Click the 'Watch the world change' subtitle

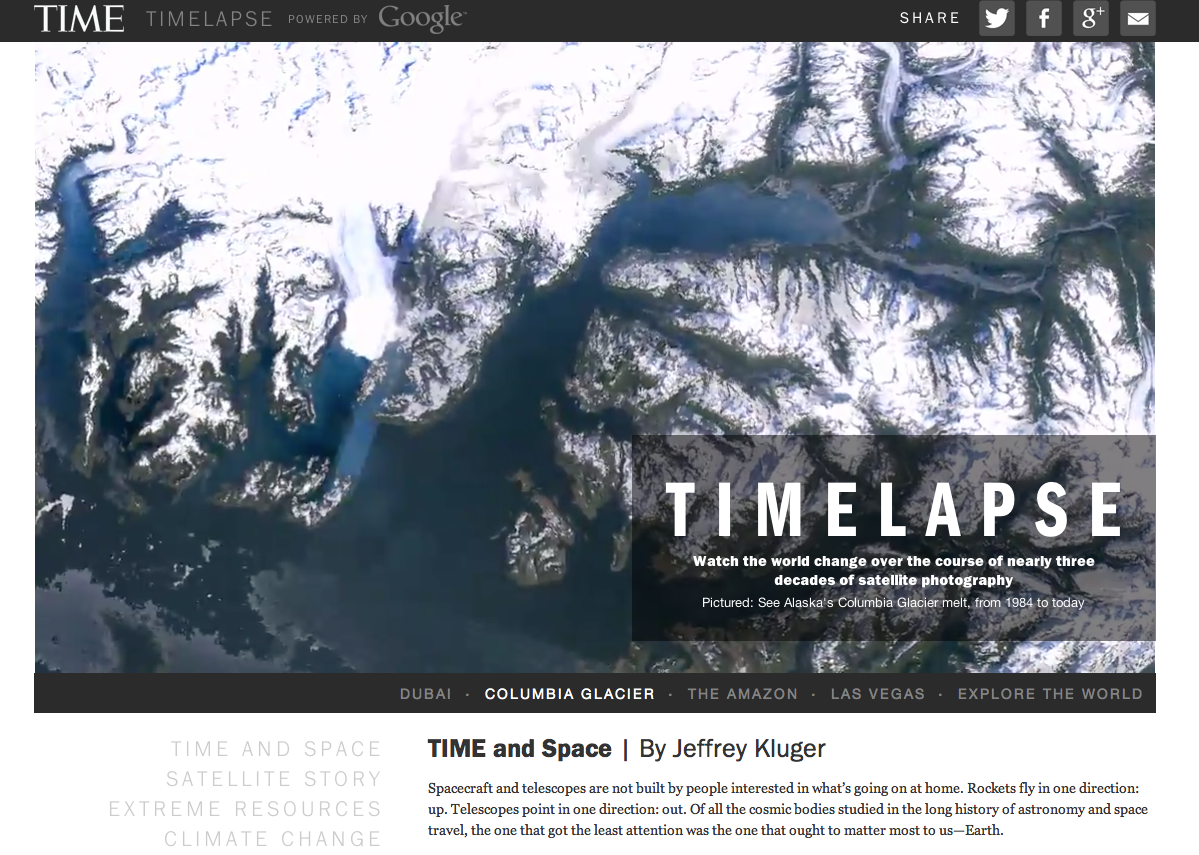(x=894, y=571)
